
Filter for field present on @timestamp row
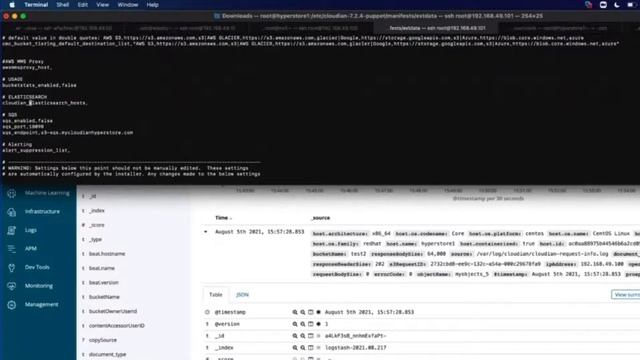(x=318, y=312)
